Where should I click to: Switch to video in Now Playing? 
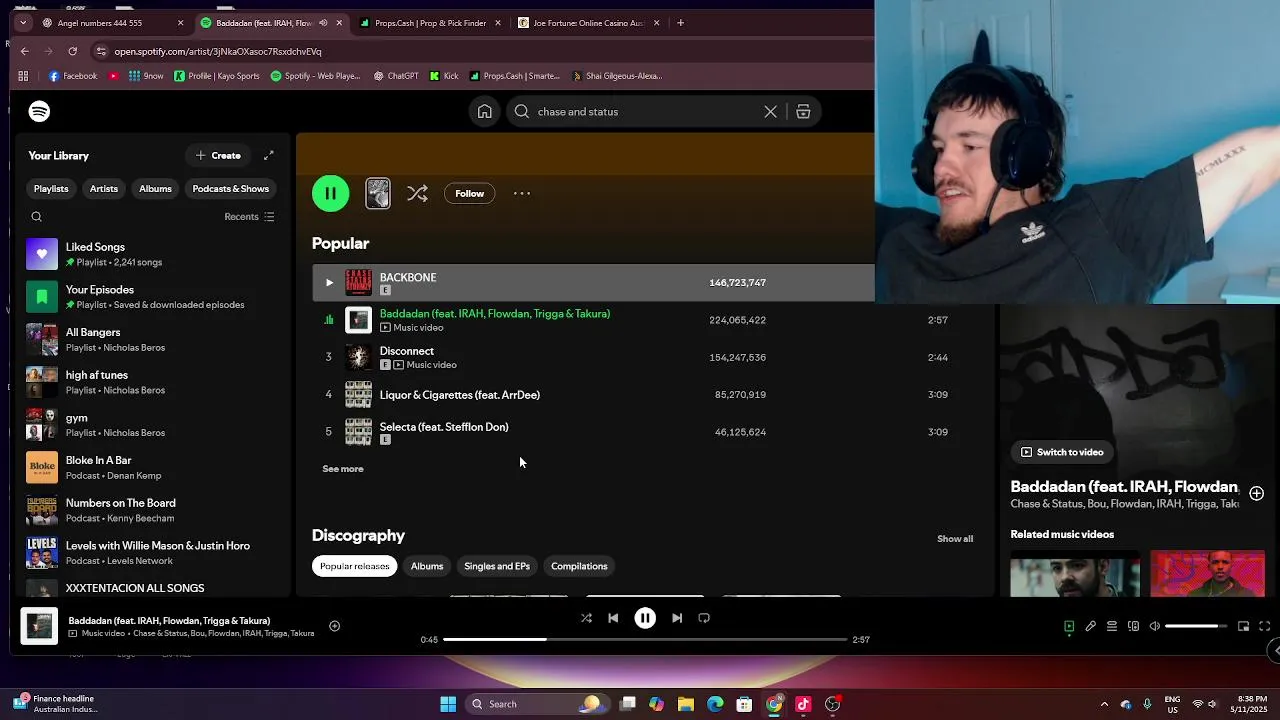pyautogui.click(x=1062, y=452)
